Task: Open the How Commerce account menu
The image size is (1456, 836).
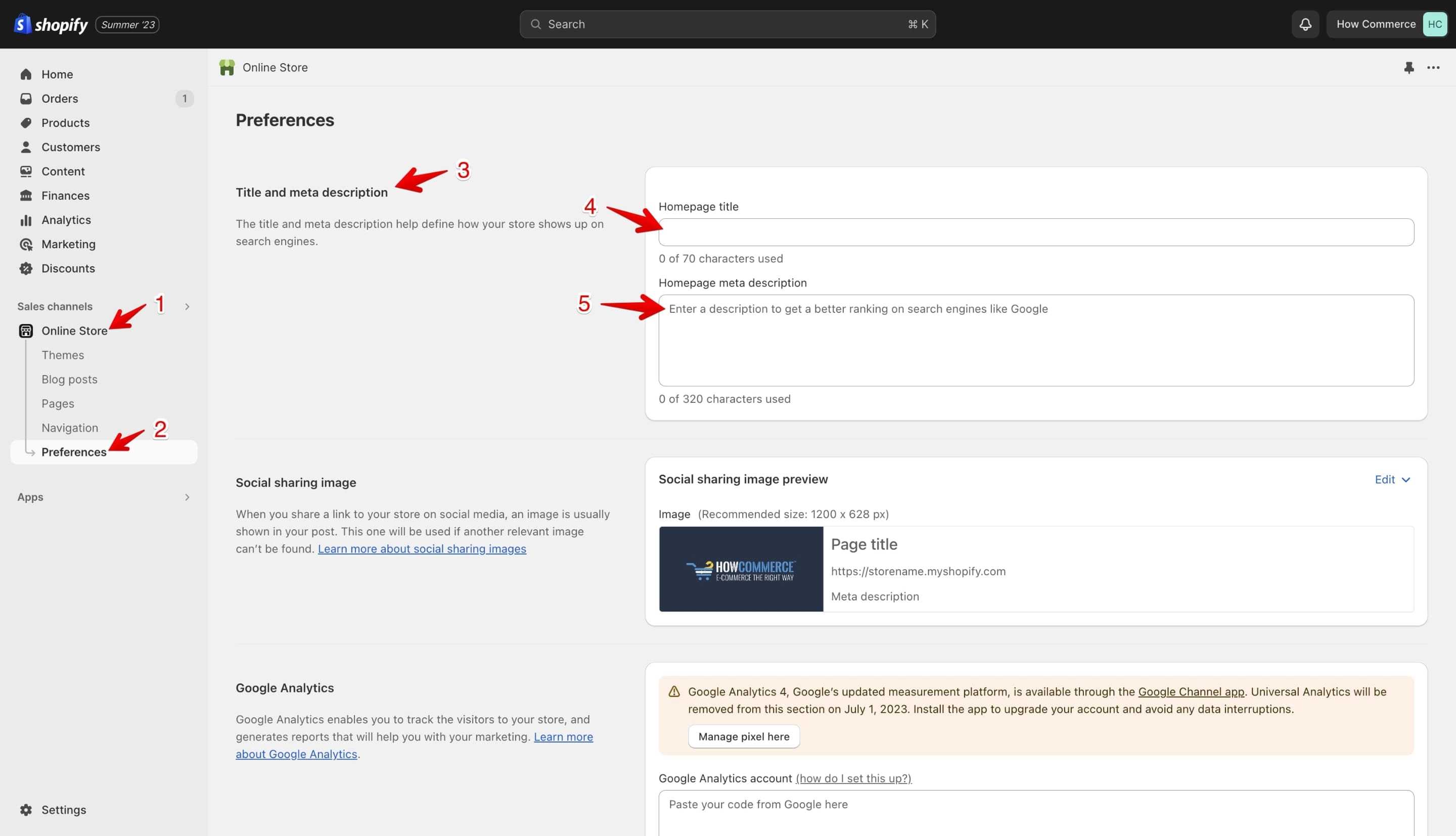Action: 1387,24
